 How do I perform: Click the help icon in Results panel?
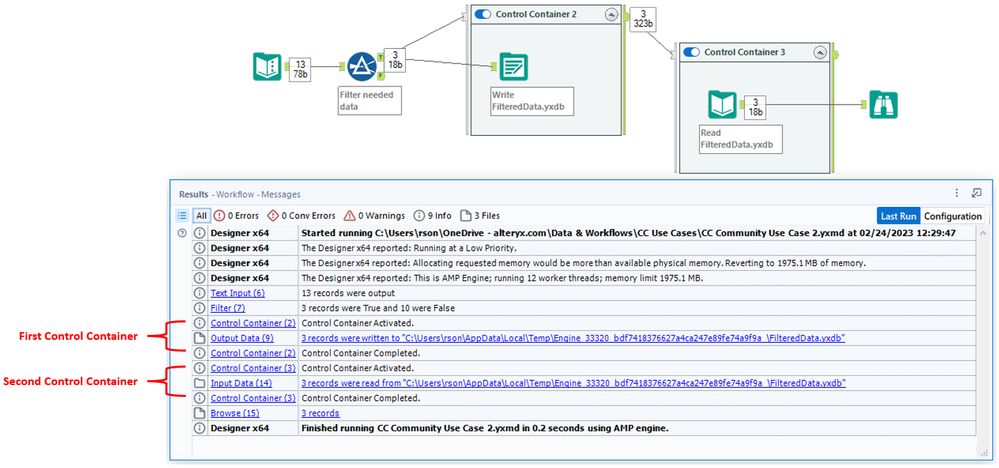tap(182, 233)
